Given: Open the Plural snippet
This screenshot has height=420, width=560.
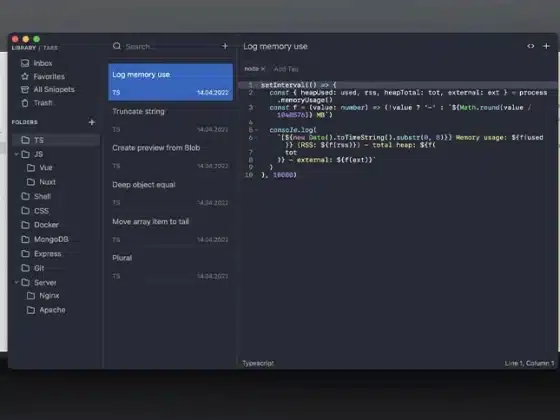Looking at the screenshot, I should [171, 266].
